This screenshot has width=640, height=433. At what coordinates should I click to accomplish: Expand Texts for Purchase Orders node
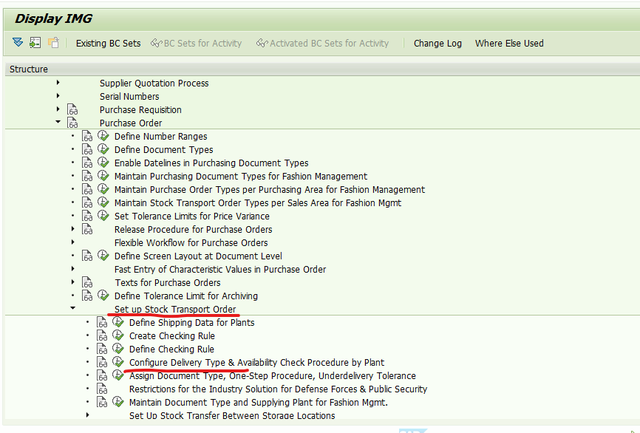(73, 282)
